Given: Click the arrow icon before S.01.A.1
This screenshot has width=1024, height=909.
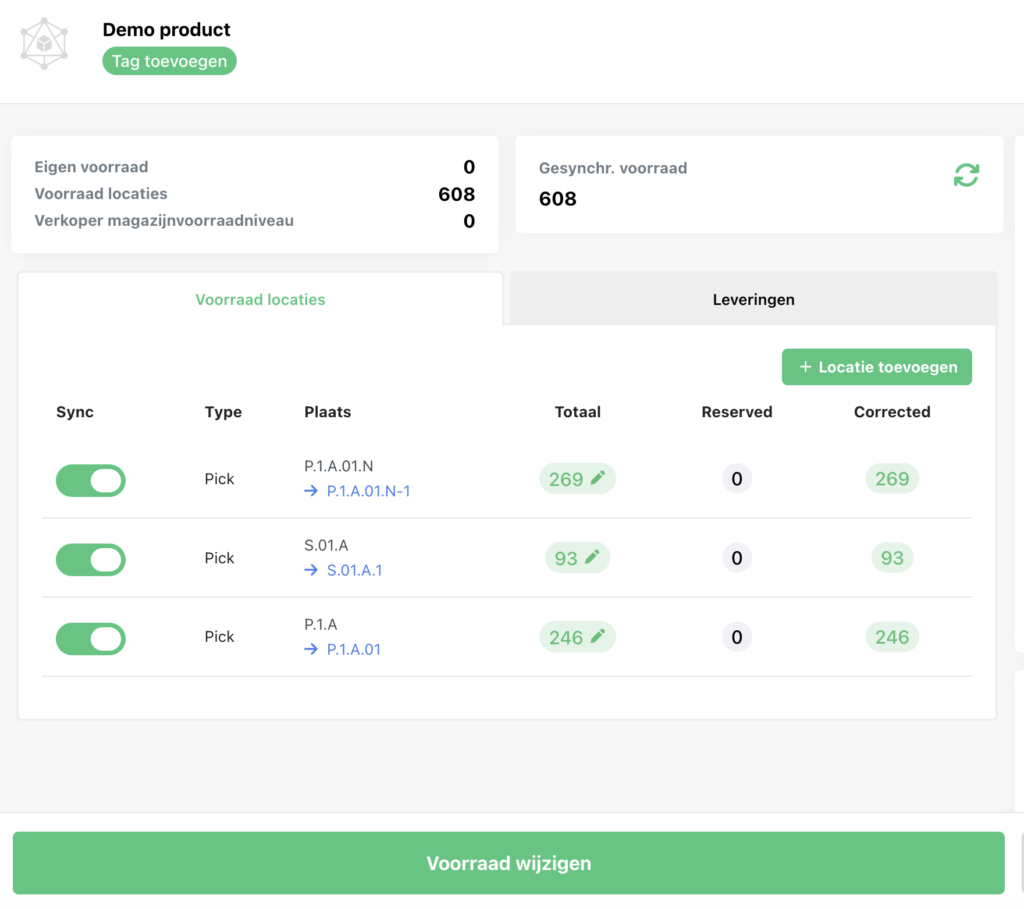Looking at the screenshot, I should coord(312,570).
